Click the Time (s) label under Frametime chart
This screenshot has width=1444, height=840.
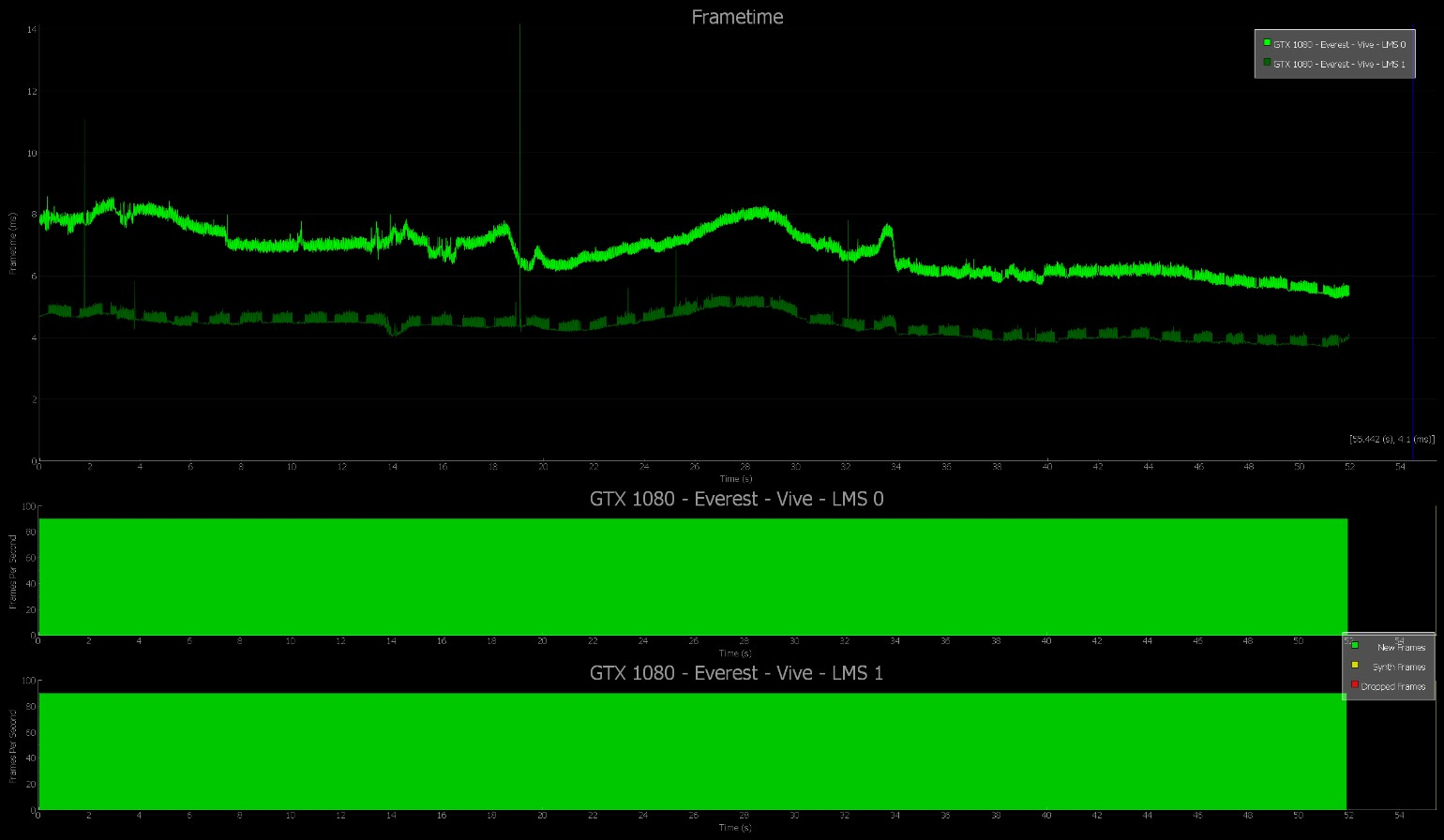[736, 479]
